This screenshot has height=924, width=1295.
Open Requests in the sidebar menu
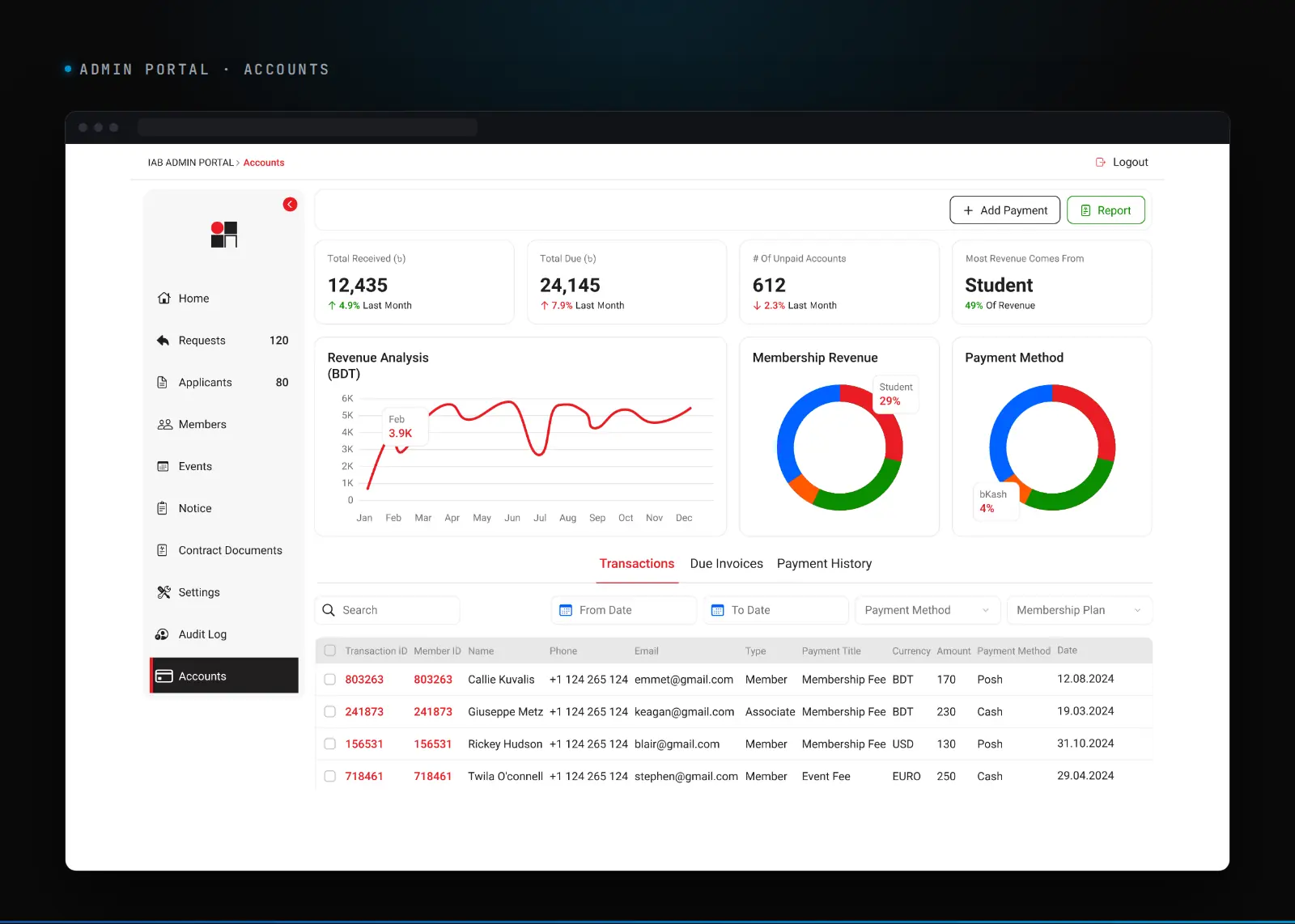(224, 341)
